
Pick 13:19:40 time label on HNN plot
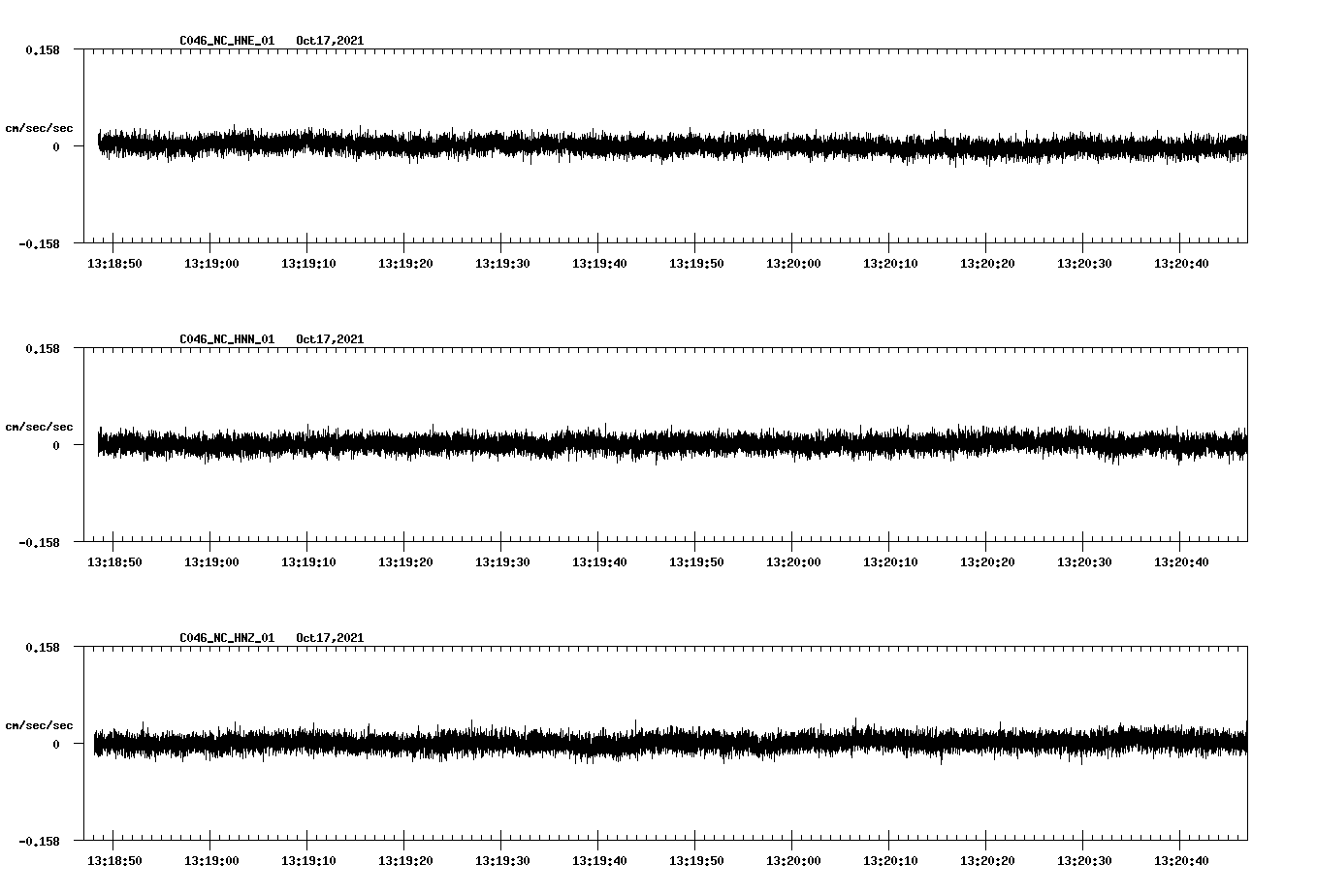(x=599, y=561)
